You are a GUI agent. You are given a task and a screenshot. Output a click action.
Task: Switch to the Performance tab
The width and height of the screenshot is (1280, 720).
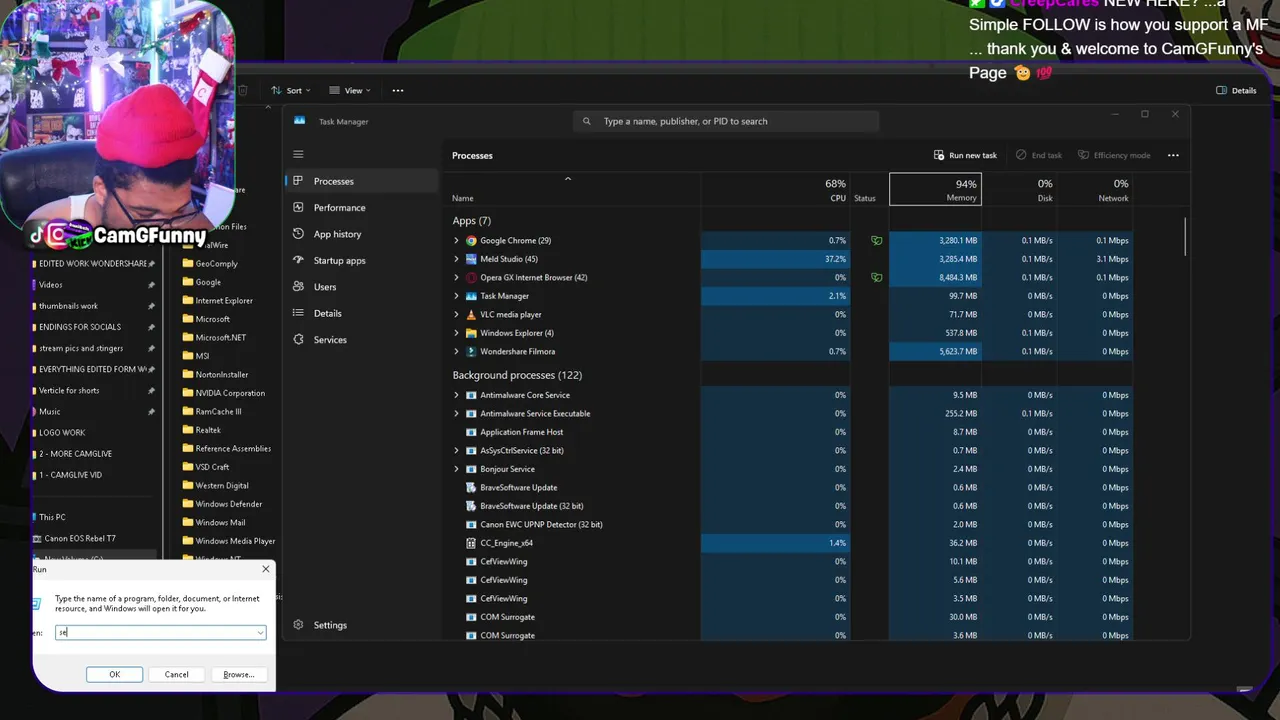pyautogui.click(x=362, y=208)
